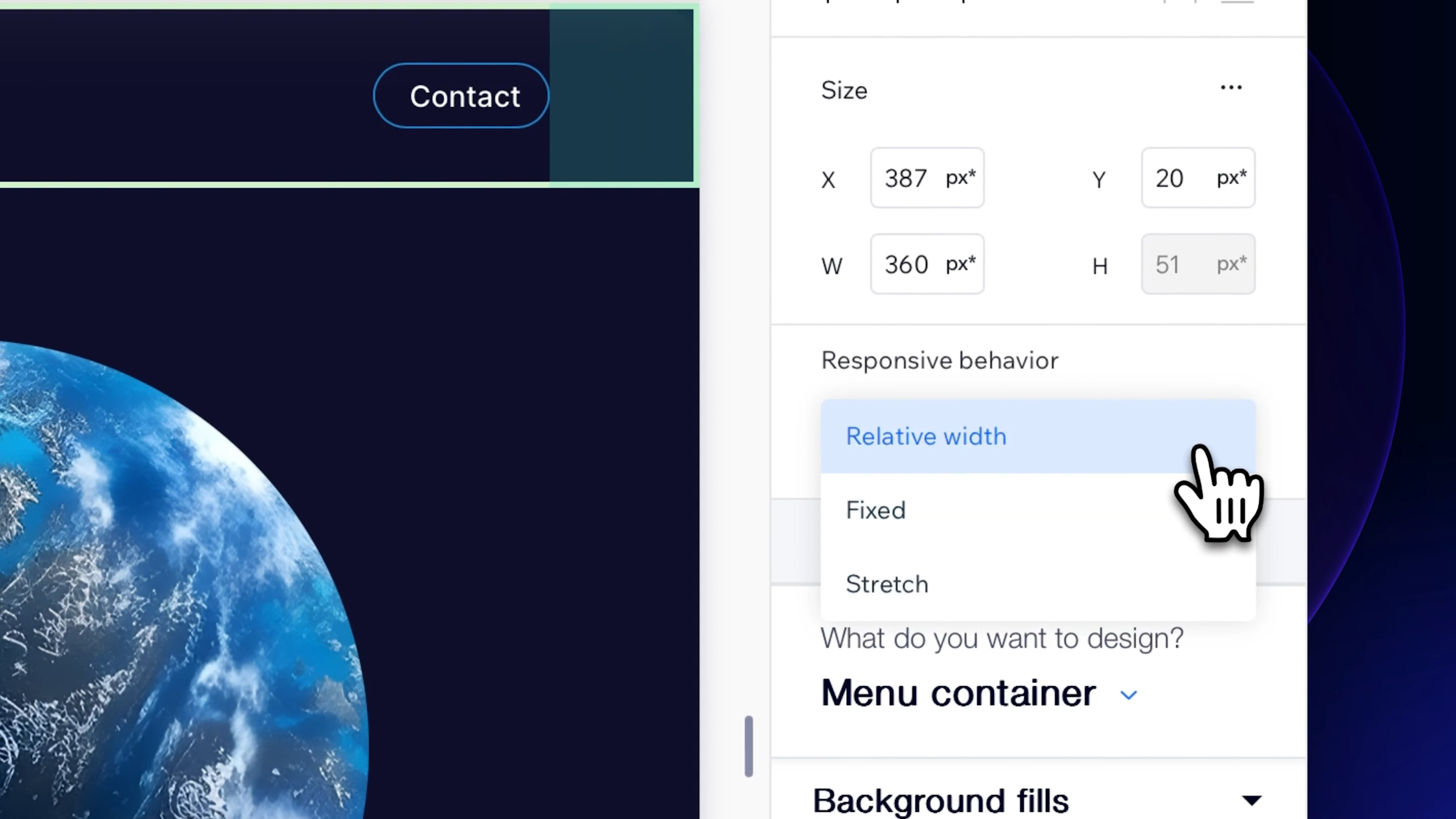
Task: Select the Earth globe image
Action: pyautogui.click(x=169, y=593)
